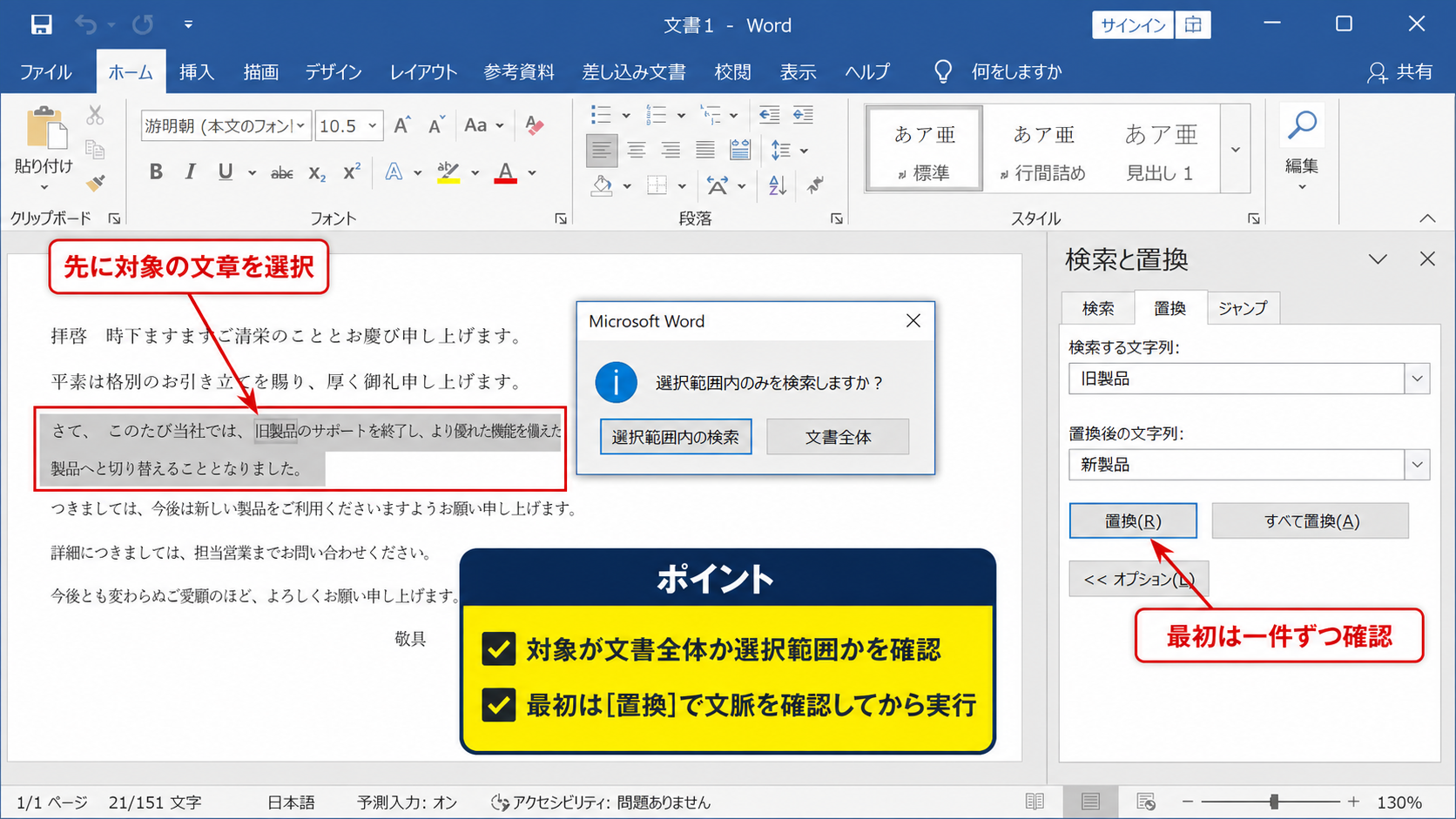Viewport: 1456px width, 819px height.
Task: Open bullet list style dropdown arrow
Action: (x=625, y=115)
